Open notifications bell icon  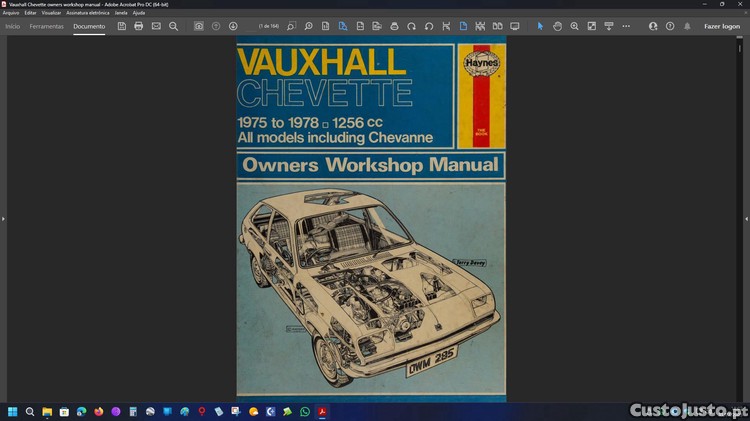pyautogui.click(x=687, y=26)
